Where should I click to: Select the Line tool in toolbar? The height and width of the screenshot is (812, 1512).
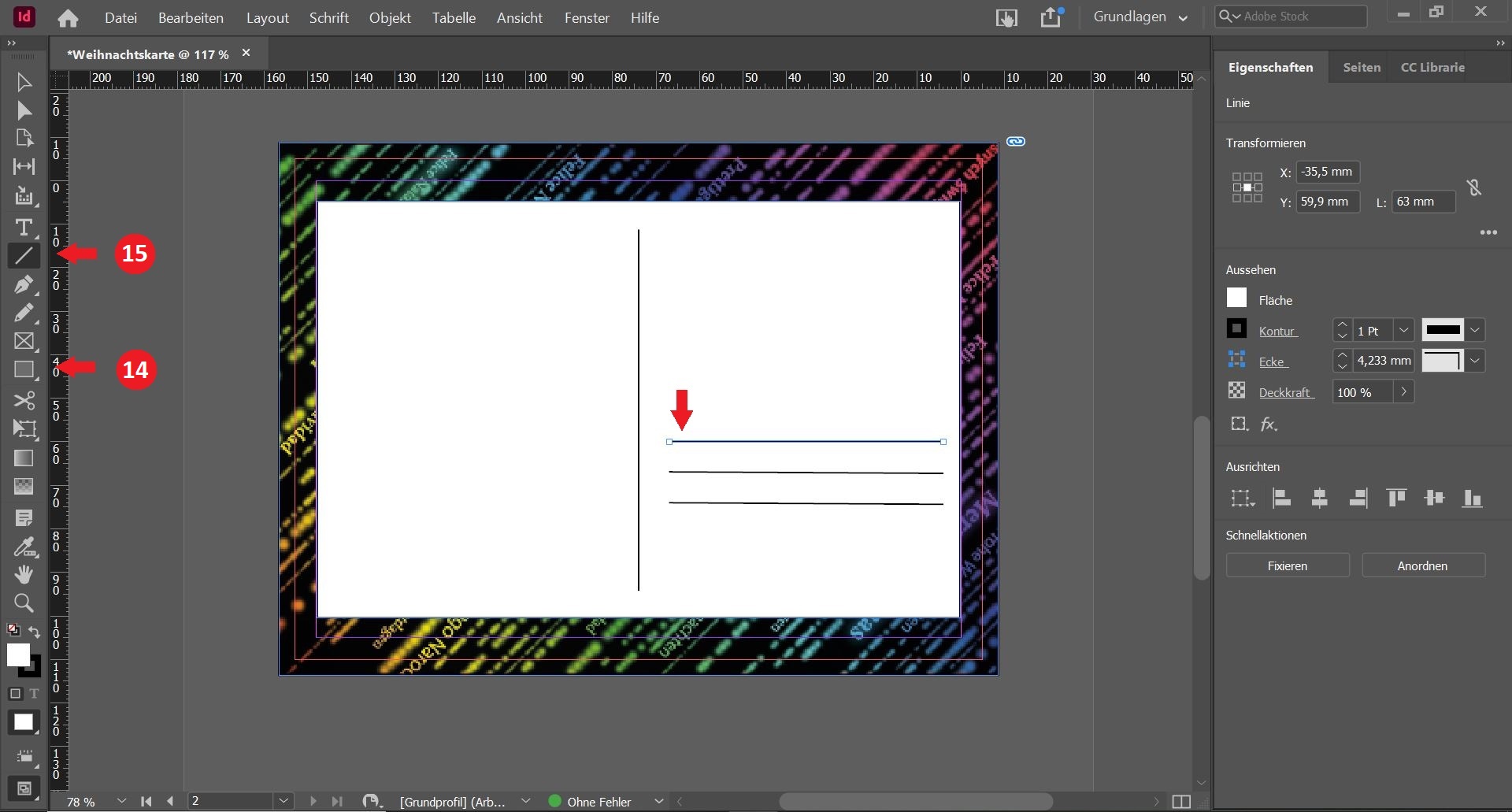[x=24, y=255]
